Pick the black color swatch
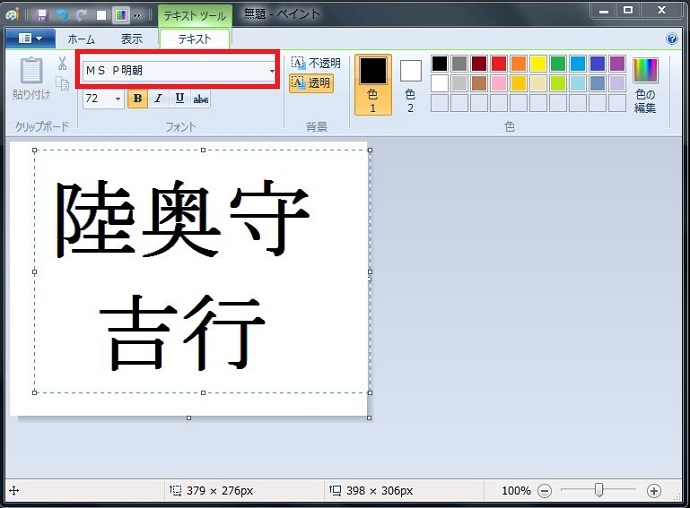The width and height of the screenshot is (690, 508). (x=439, y=64)
